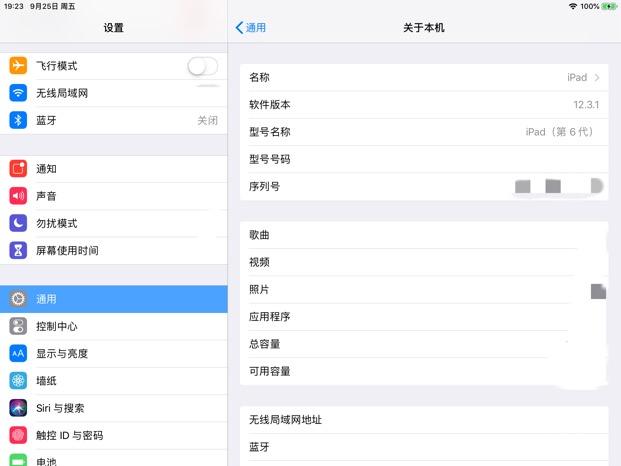Tap the 照片 row label
Viewport: 621px width, 466px height.
[x=259, y=289]
